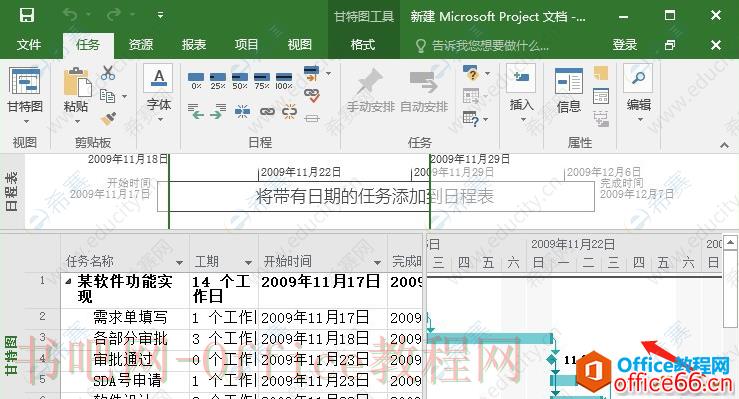
Task: Mark task 0% complete
Action: click(196, 81)
